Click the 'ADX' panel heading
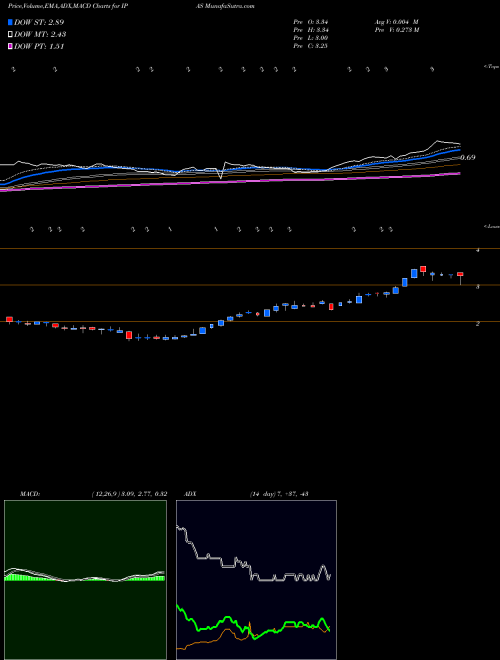500x660 pixels. (190, 494)
